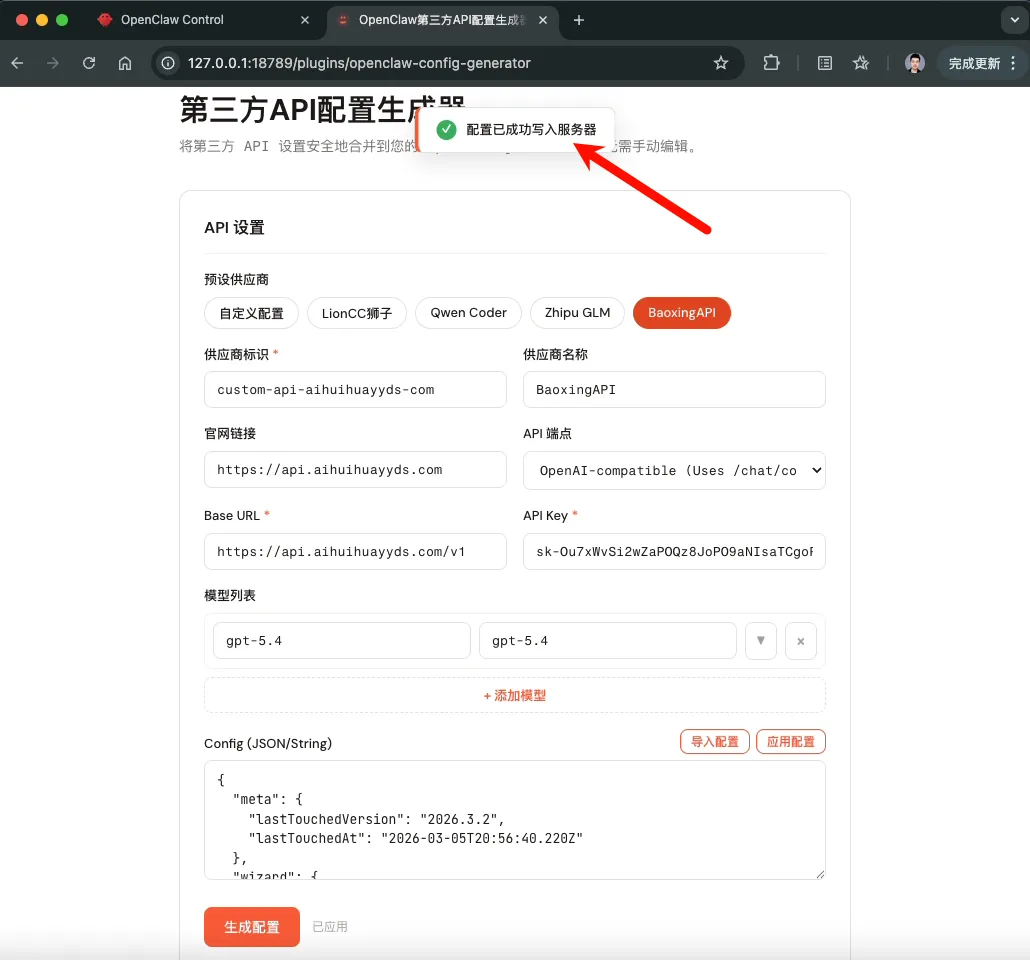
Task: Select the Zhipu GLM preset provider
Action: [x=577, y=313]
